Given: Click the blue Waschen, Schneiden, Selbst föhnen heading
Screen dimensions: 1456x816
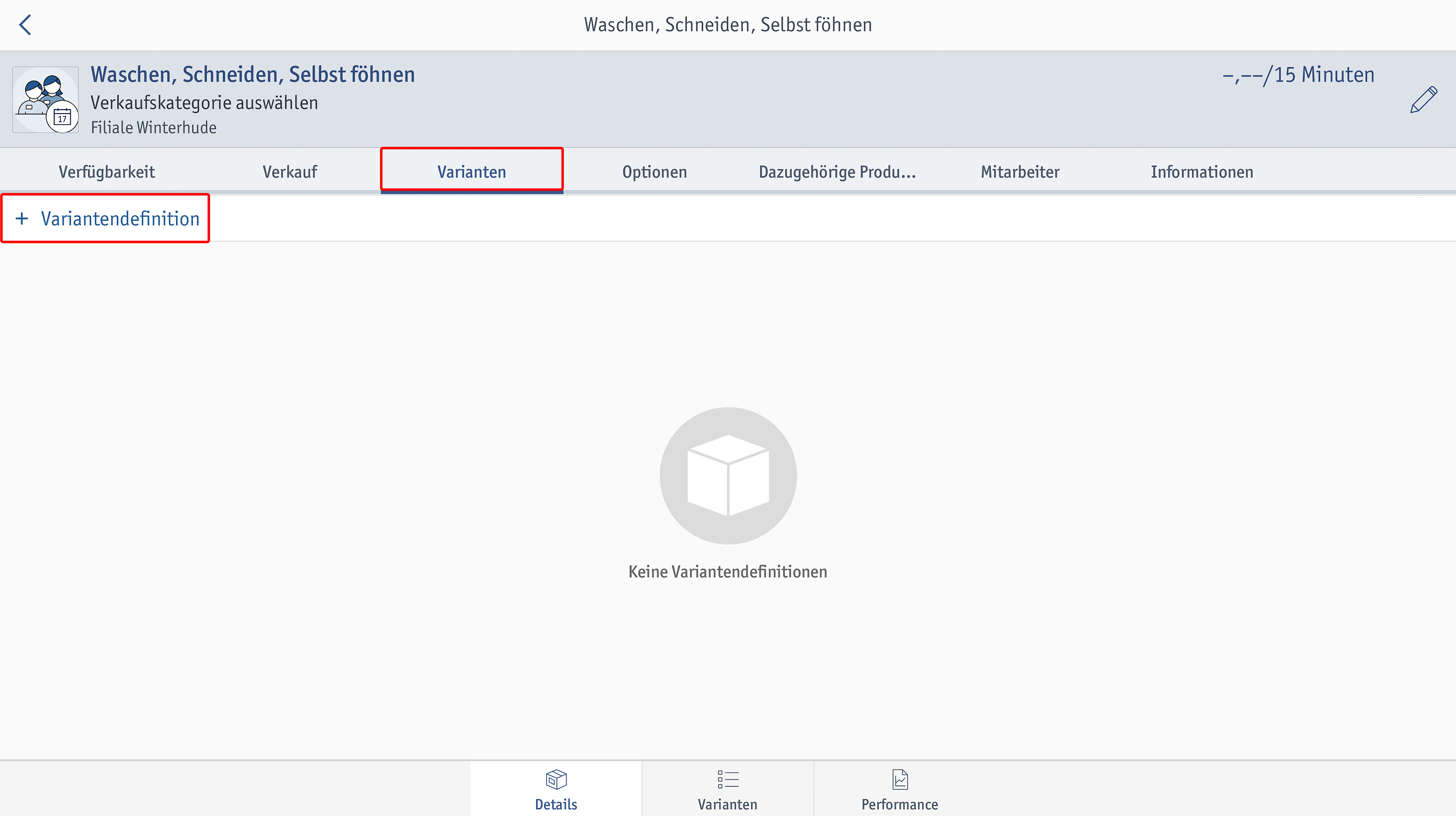Looking at the screenshot, I should pyautogui.click(x=253, y=75).
